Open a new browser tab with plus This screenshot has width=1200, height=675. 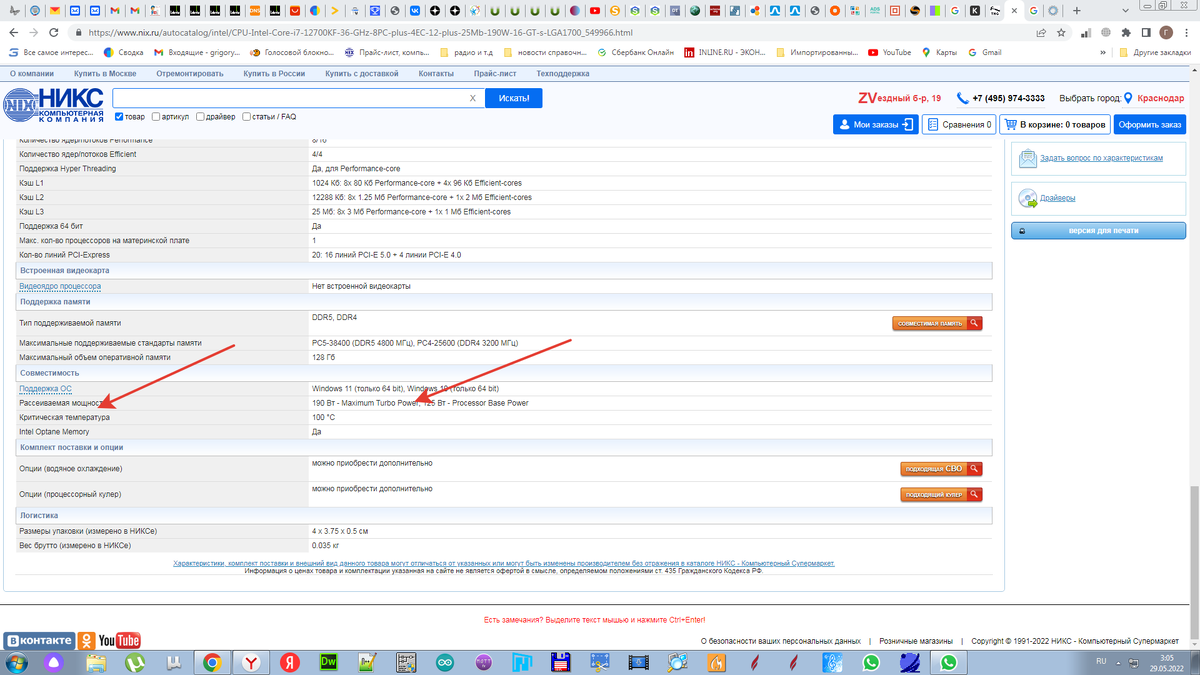tap(1076, 10)
